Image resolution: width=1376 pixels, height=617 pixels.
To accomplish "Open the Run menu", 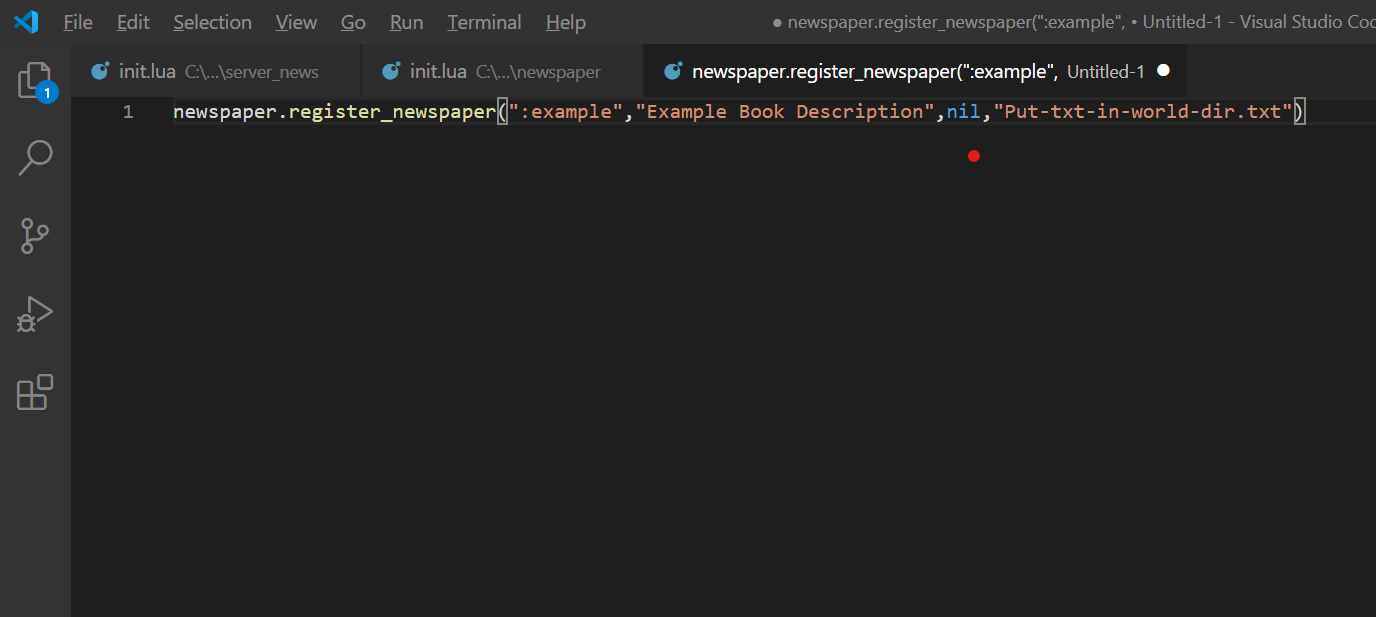I will [x=406, y=22].
